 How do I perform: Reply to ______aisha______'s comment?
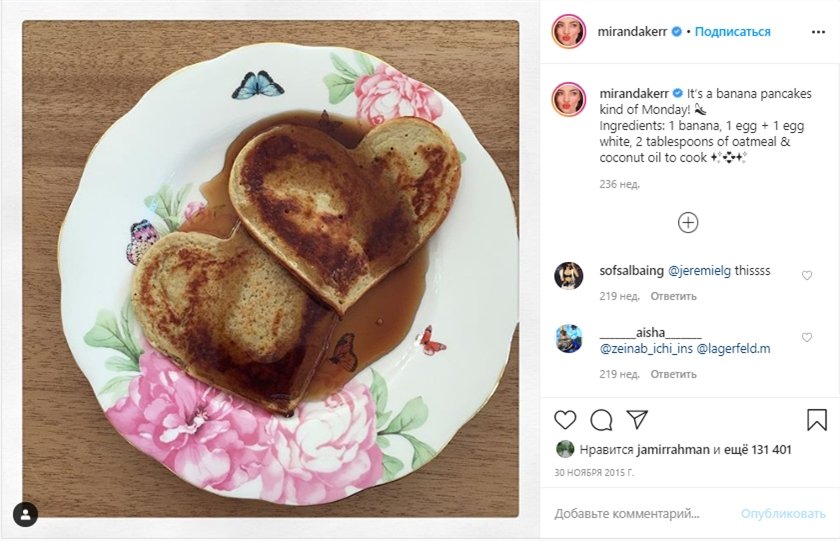[x=673, y=374]
